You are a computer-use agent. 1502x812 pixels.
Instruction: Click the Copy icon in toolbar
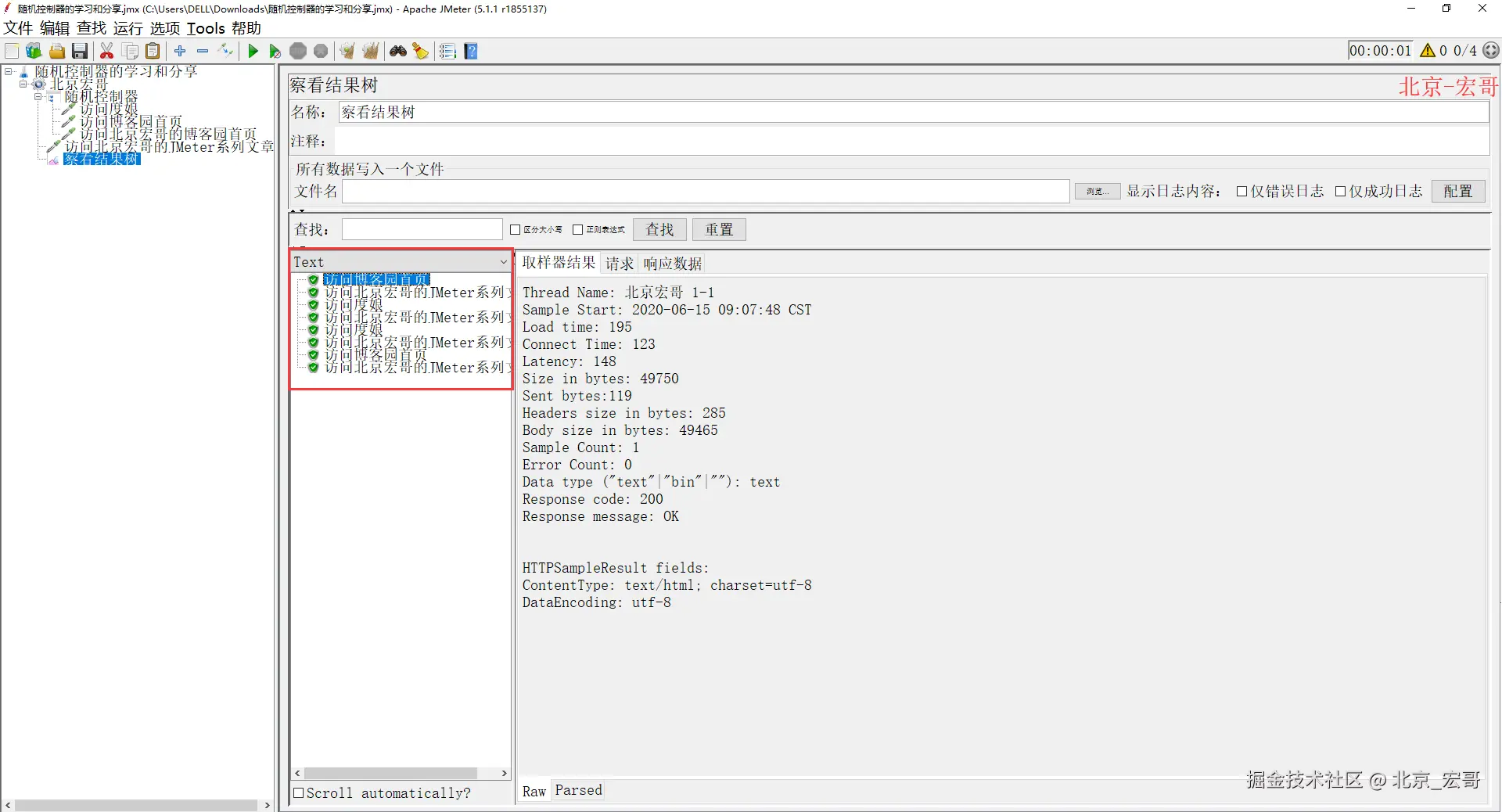[x=131, y=51]
